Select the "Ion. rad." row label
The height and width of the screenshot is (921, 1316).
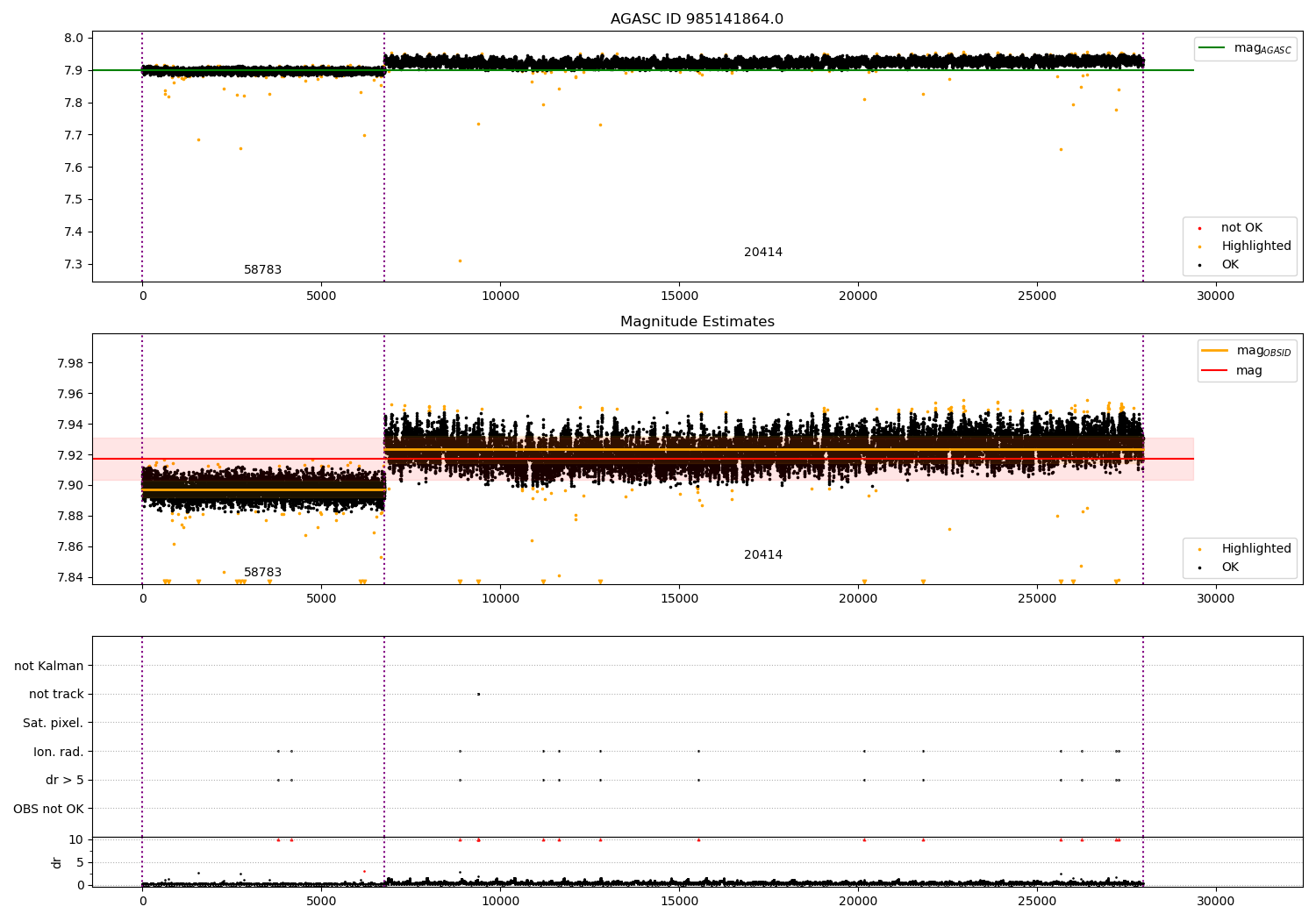pos(59,752)
